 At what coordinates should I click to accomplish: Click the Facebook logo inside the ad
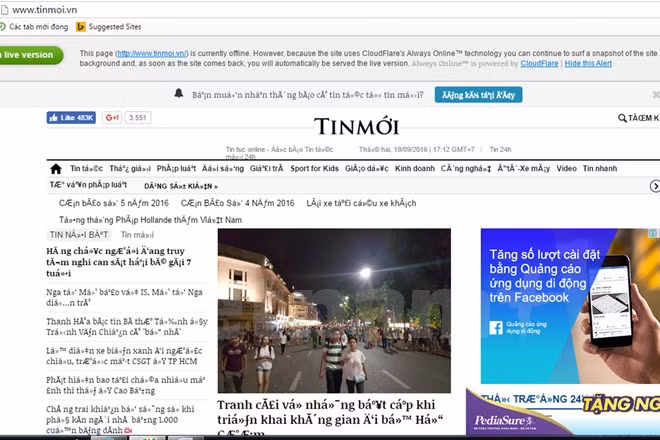click(x=496, y=328)
